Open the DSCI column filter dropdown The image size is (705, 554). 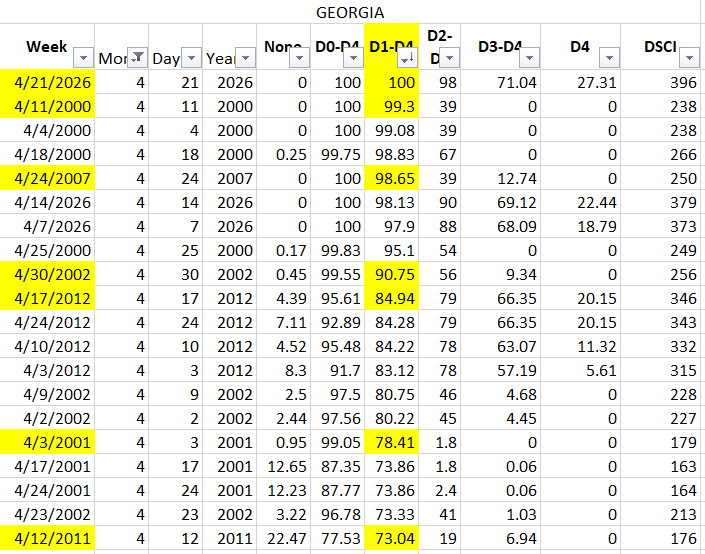click(689, 58)
